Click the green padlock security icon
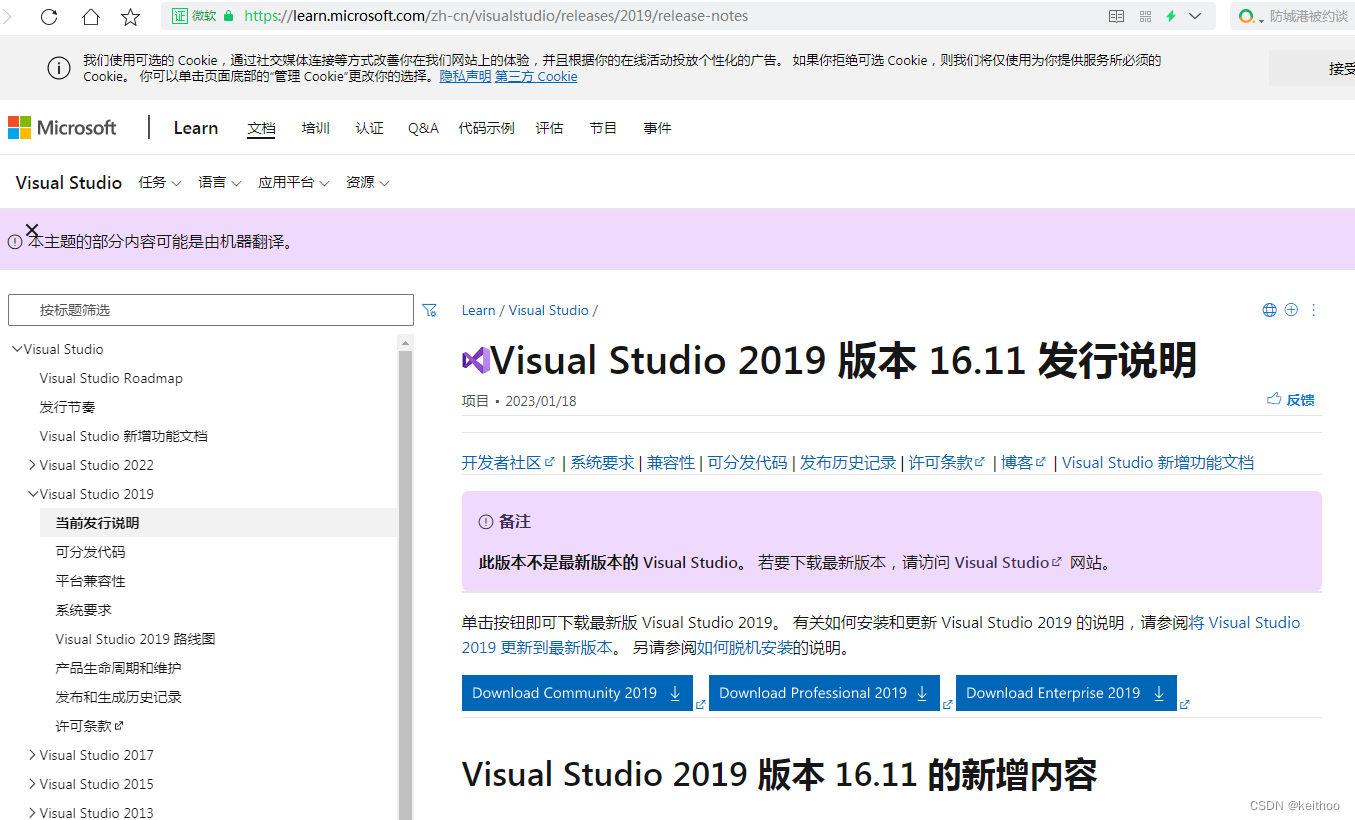The image size is (1355, 820). click(x=229, y=16)
